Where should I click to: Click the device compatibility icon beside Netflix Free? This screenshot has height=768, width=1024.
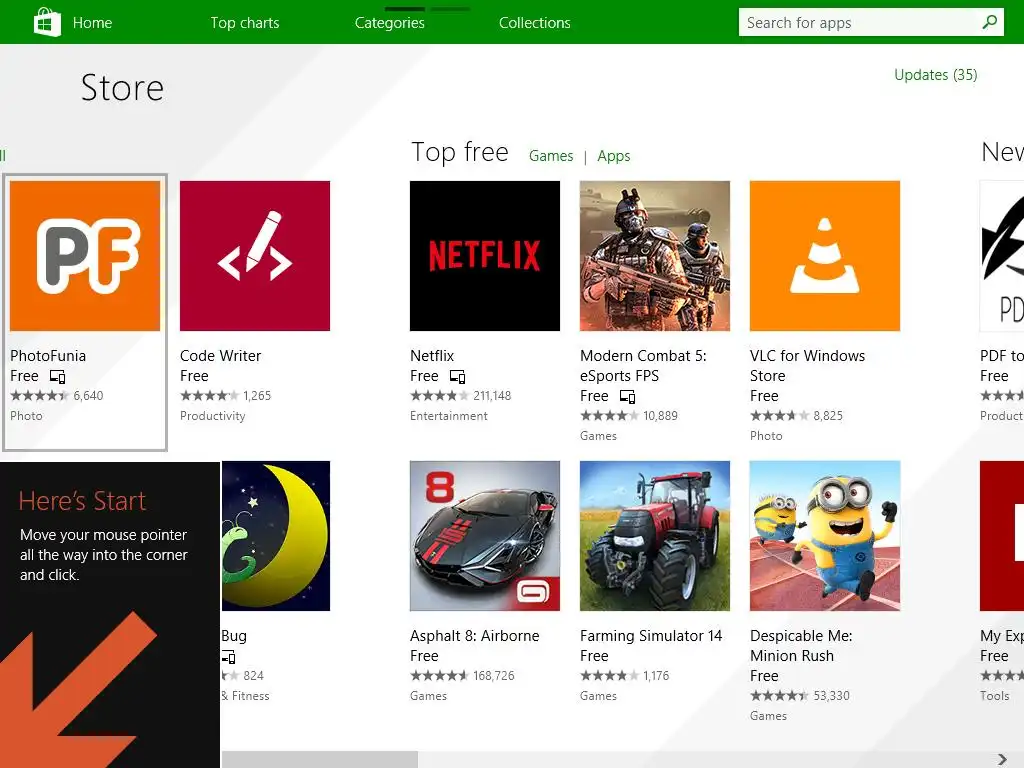point(457,377)
